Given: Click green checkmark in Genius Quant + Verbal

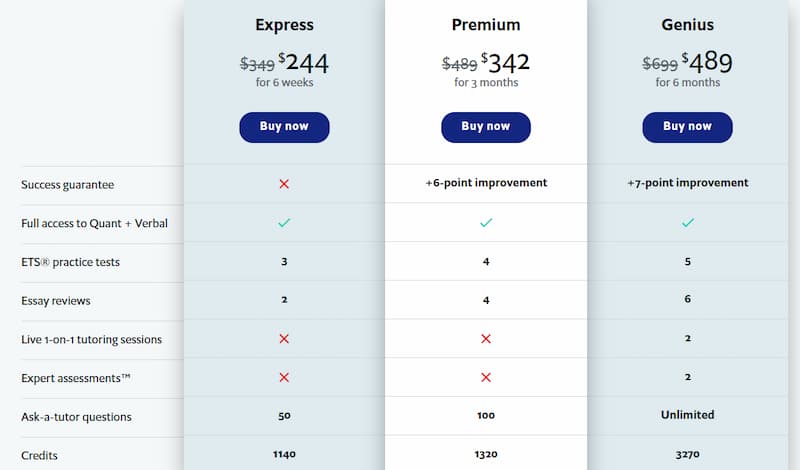Looking at the screenshot, I should [688, 222].
